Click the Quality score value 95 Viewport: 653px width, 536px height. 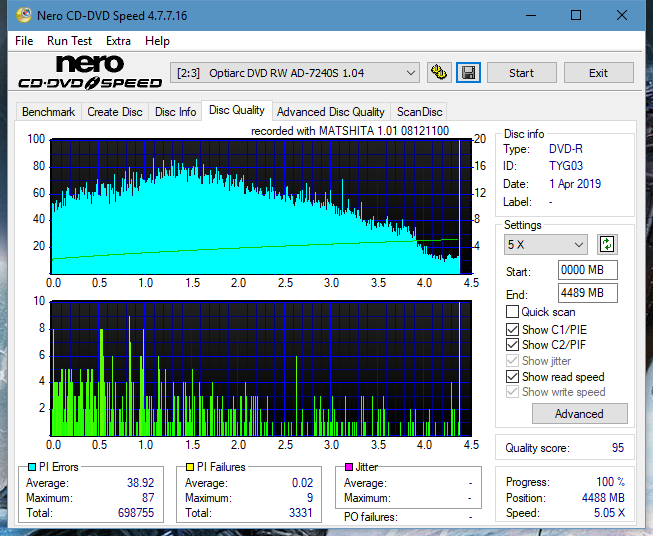[x=618, y=448]
